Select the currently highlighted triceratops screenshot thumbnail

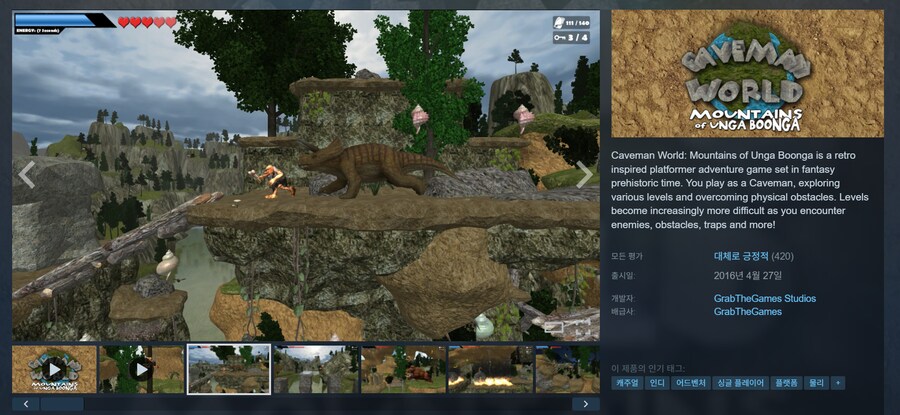click(228, 369)
